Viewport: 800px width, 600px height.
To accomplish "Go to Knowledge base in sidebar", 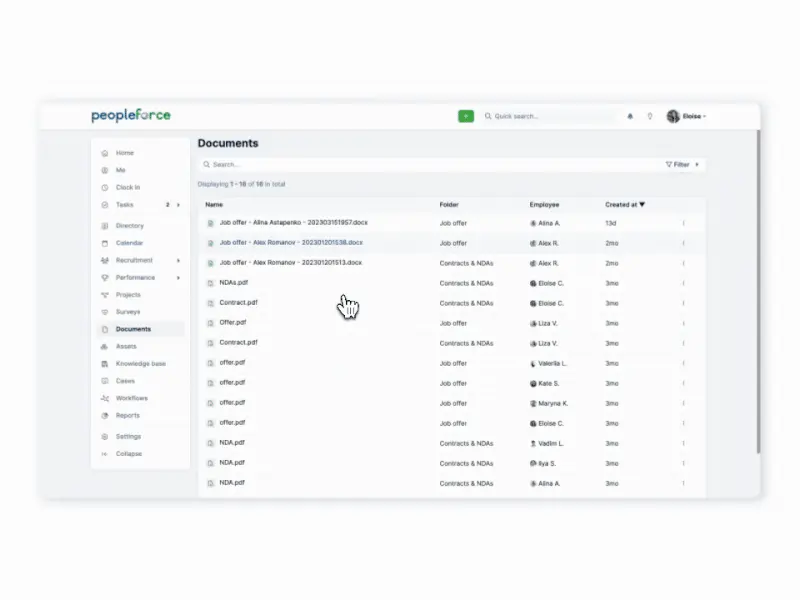I will pos(140,364).
